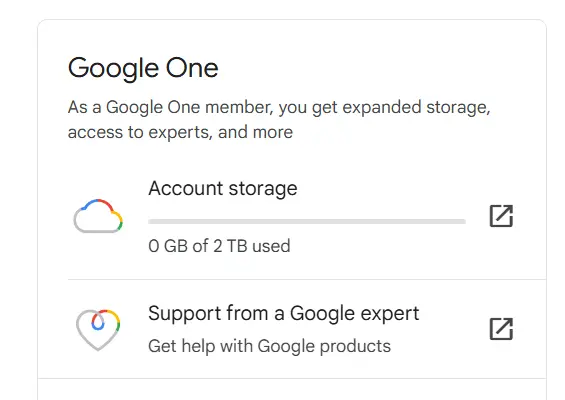Click the colorful cloud storage icon
This screenshot has height=400, width=565.
98,216
